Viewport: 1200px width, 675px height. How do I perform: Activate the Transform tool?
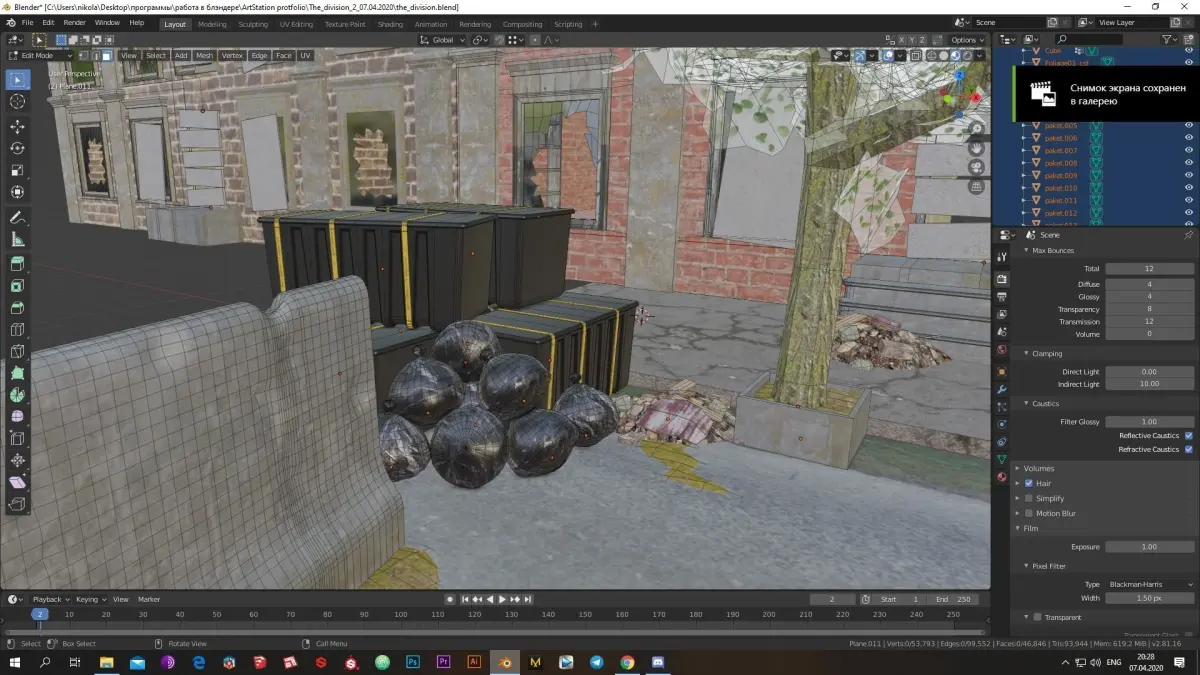click(18, 192)
